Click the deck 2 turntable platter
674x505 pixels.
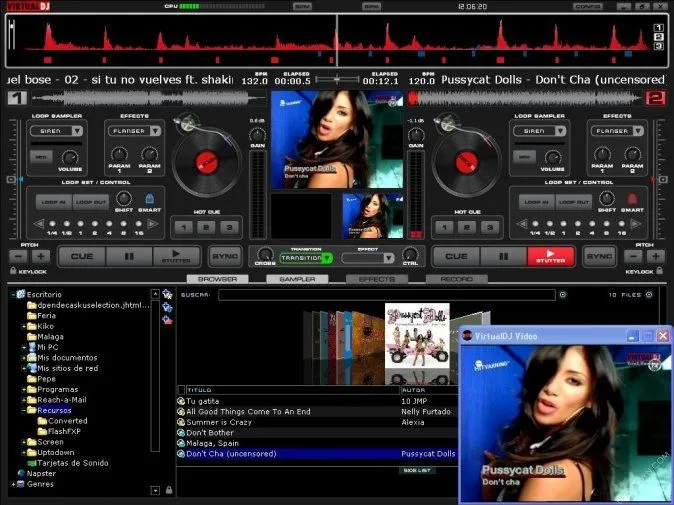(466, 163)
